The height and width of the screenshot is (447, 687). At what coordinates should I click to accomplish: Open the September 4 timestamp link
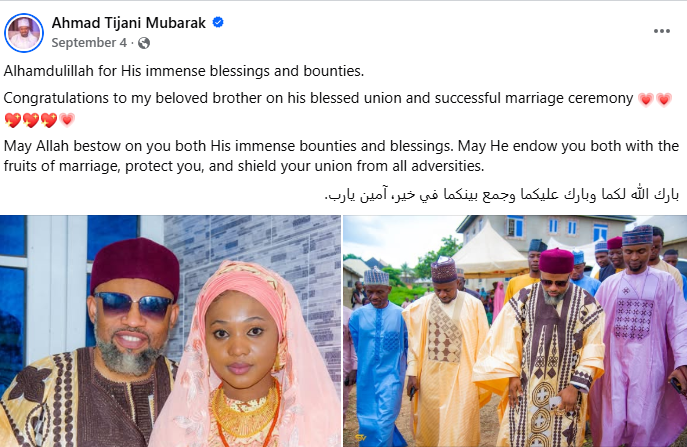point(89,43)
